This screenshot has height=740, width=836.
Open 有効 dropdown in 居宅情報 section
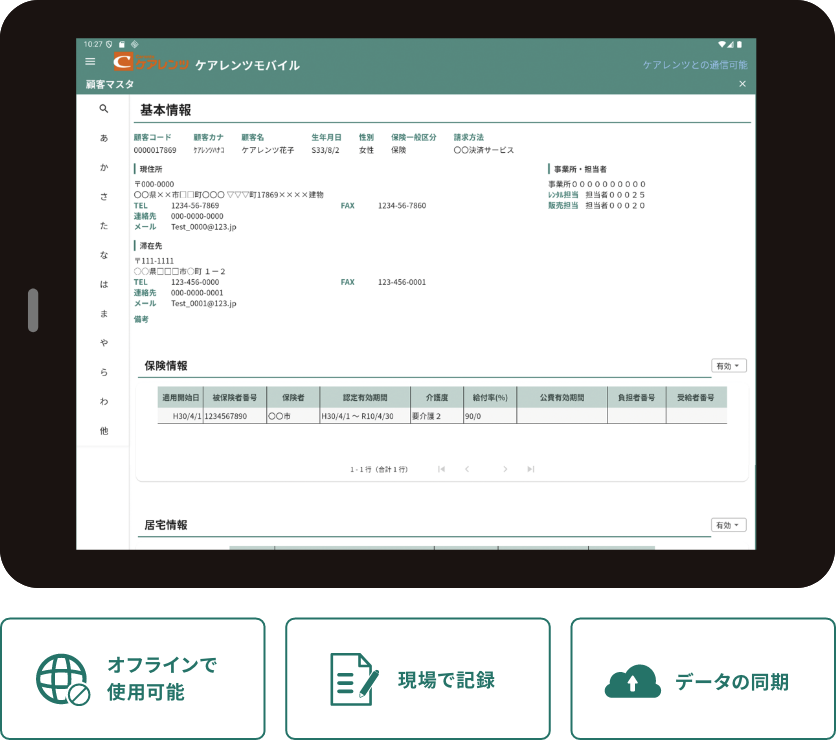(x=728, y=525)
